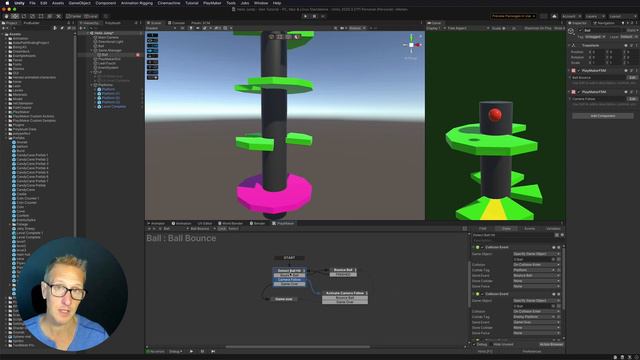Open the Window menu
The image size is (640, 360).
point(261,3)
